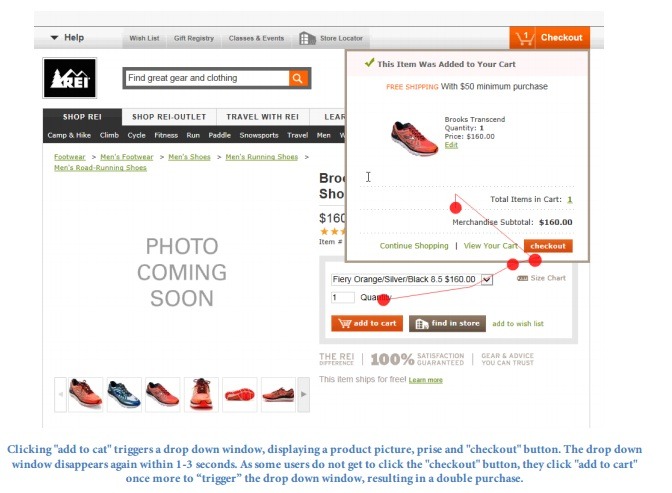Focus the Quantity input field

(x=342, y=298)
